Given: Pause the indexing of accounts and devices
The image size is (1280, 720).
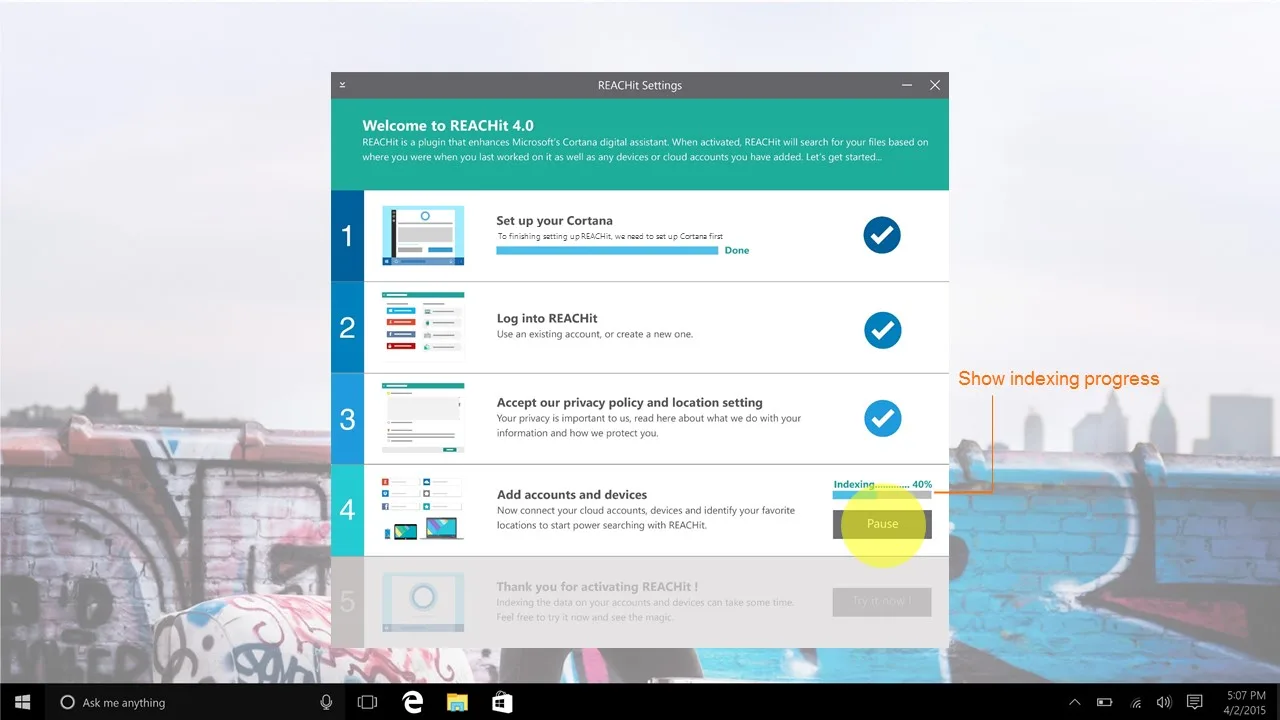Looking at the screenshot, I should 882,524.
